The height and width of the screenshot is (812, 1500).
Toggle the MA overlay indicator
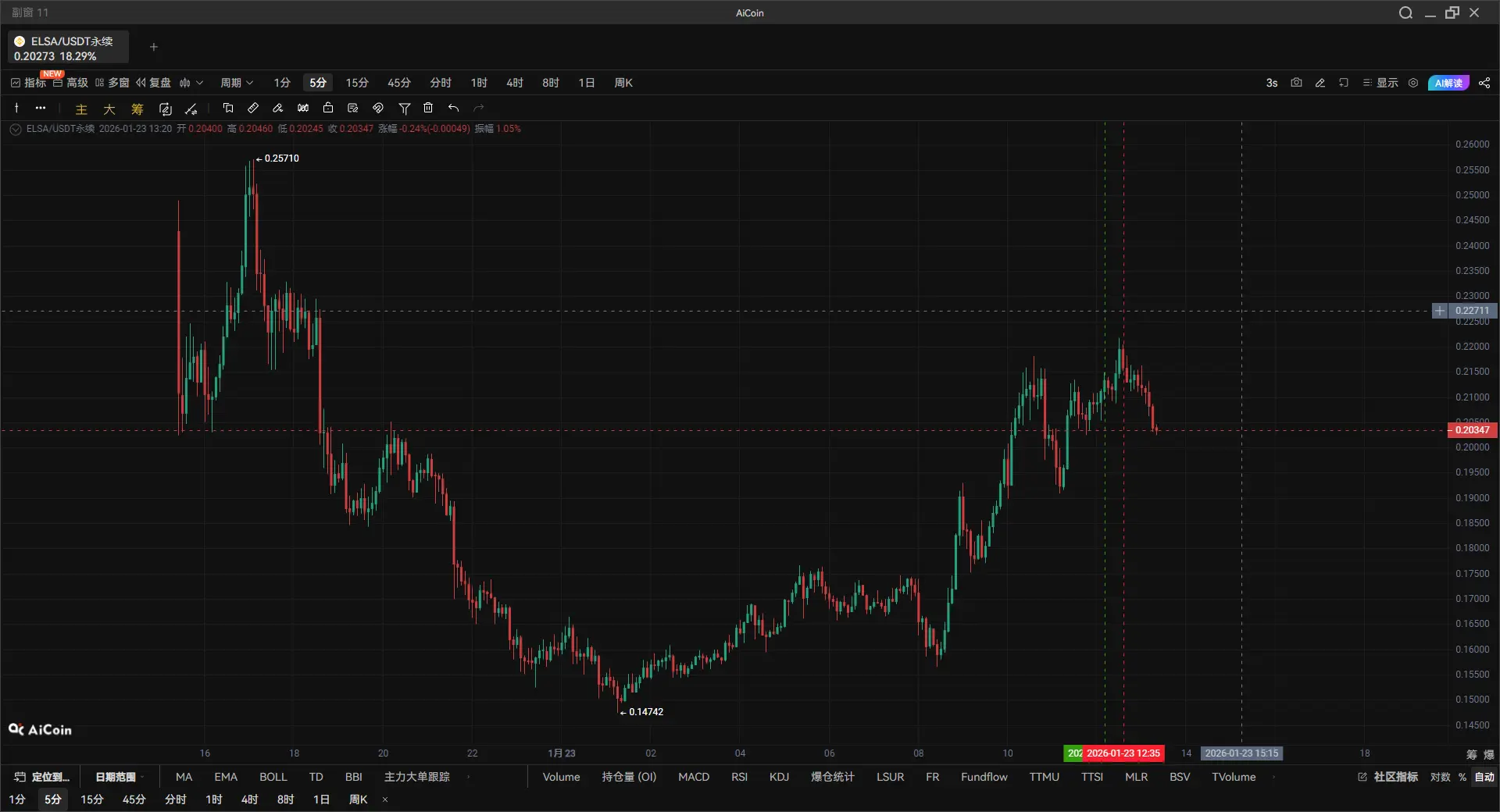[x=184, y=777]
